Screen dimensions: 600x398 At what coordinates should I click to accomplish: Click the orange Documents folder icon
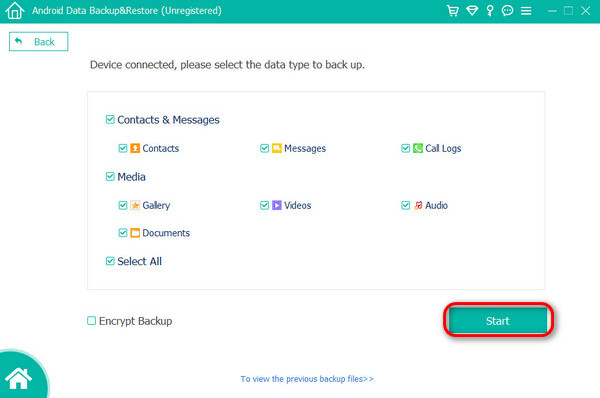point(135,233)
